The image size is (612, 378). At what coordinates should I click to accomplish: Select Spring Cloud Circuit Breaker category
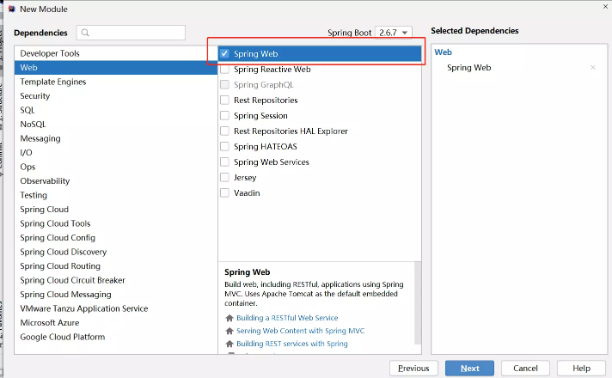pos(116,280)
